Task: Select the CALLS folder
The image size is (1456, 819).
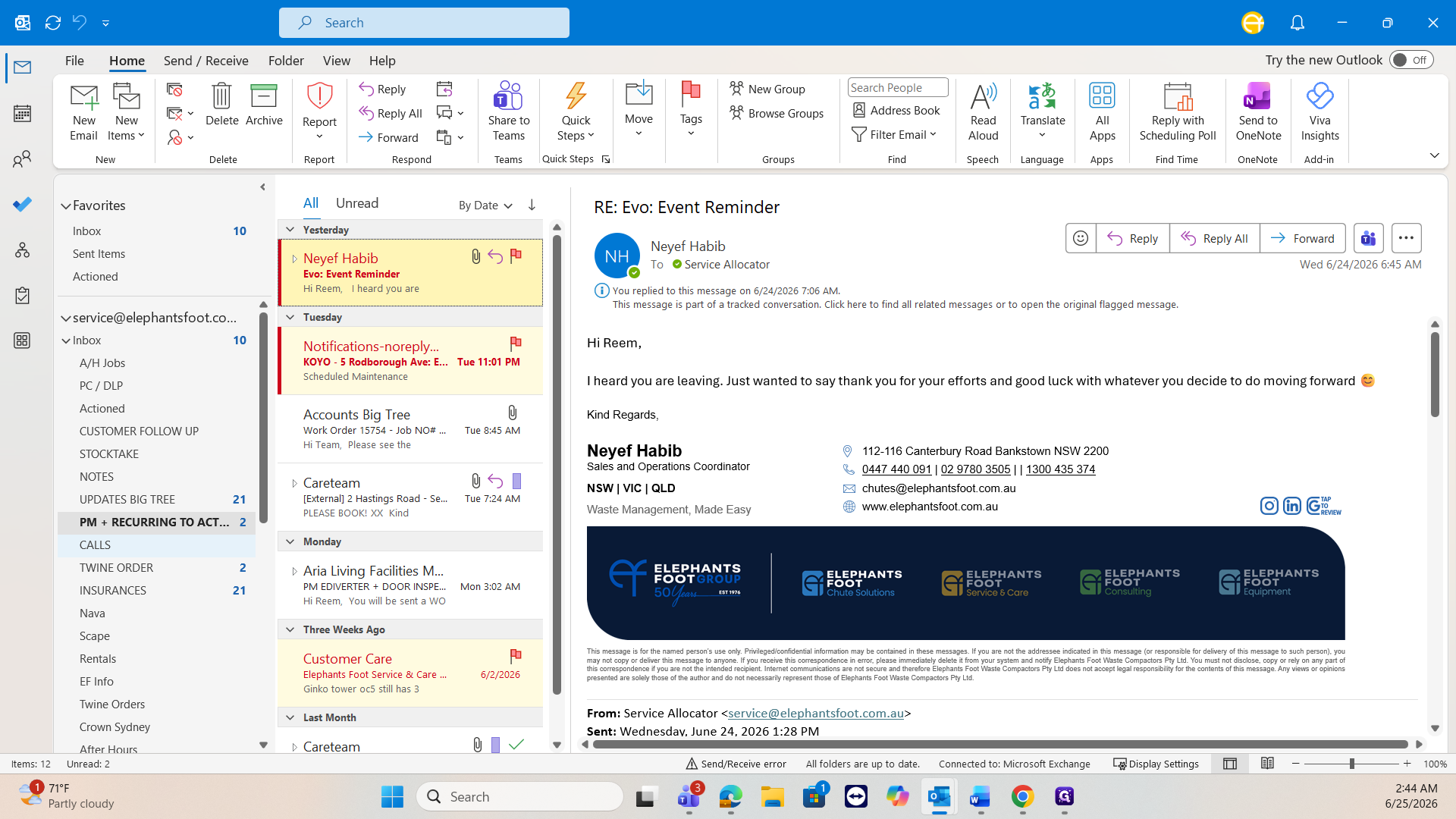Action: tap(156, 544)
